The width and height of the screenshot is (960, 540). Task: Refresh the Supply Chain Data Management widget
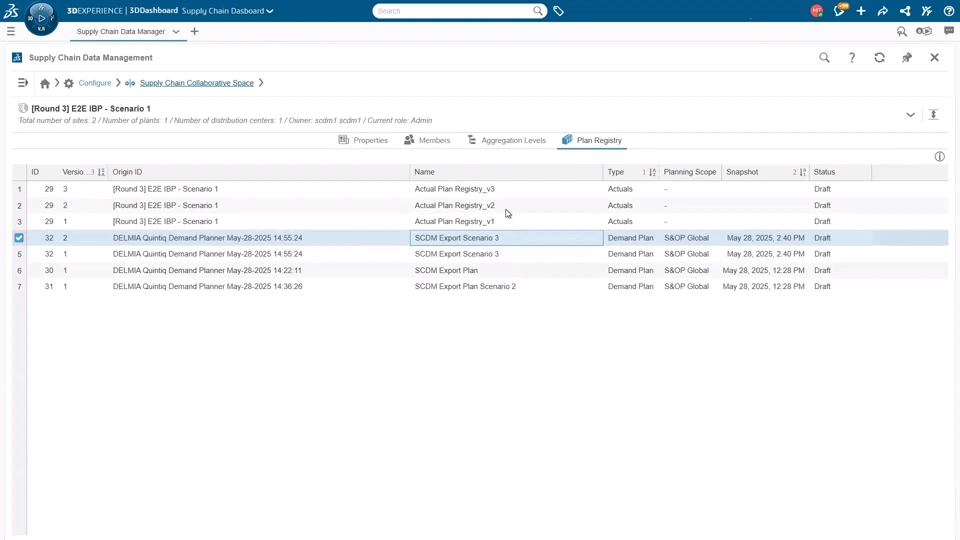pos(879,58)
